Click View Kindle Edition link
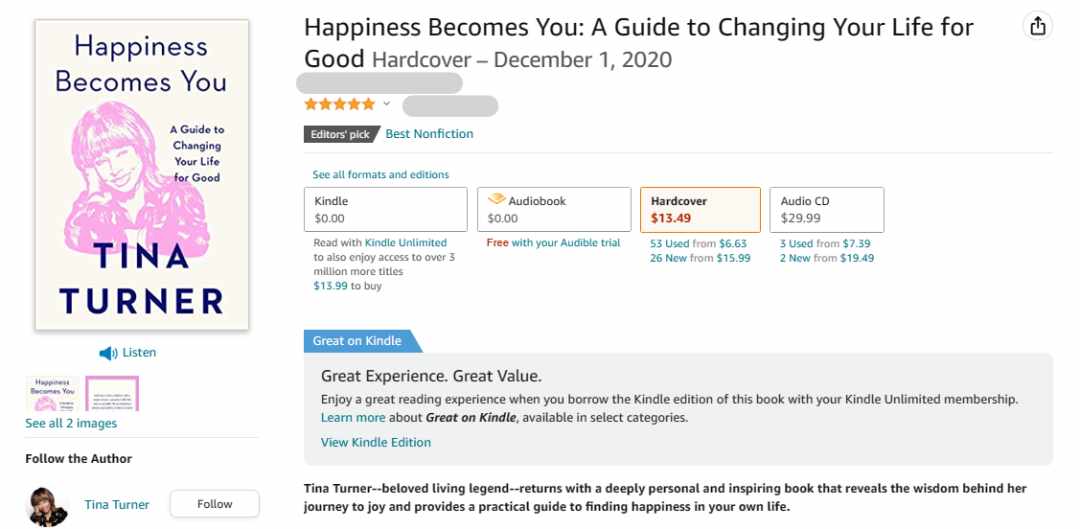1080x529 pixels. 376,442
